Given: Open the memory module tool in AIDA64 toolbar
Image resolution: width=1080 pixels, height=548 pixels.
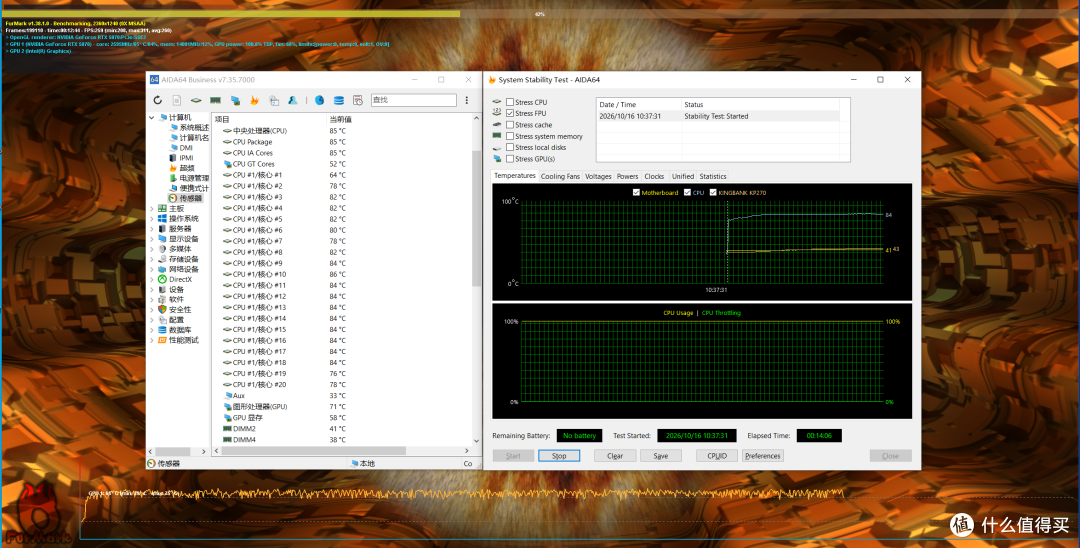Looking at the screenshot, I should tap(216, 101).
